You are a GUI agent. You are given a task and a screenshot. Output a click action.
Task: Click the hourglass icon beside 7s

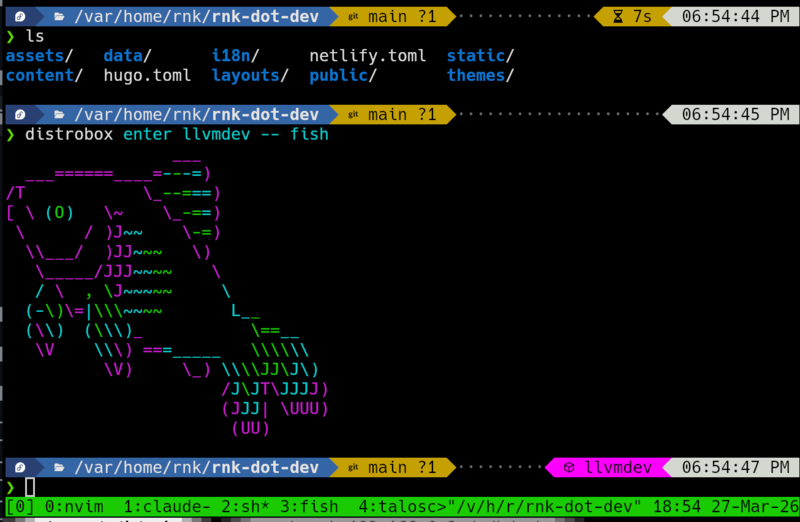click(x=617, y=17)
